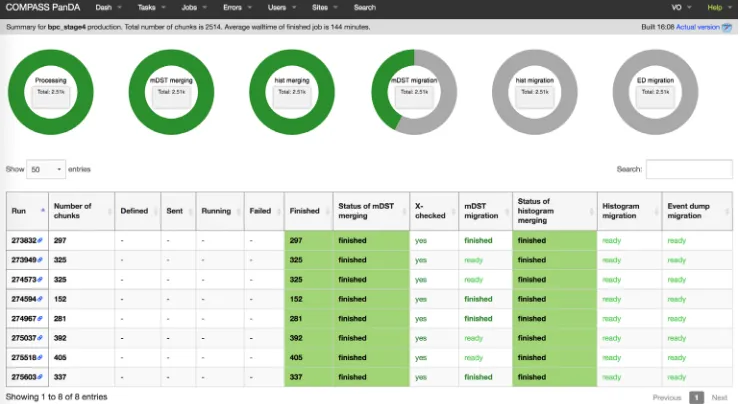Open link icon next to run 274573
740x404 pixels.
tap(40, 280)
